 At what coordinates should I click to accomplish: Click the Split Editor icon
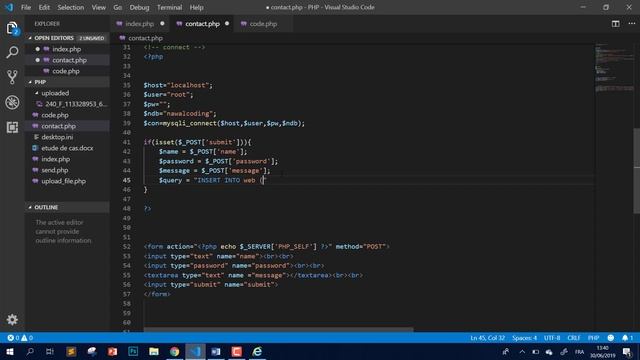click(616, 24)
